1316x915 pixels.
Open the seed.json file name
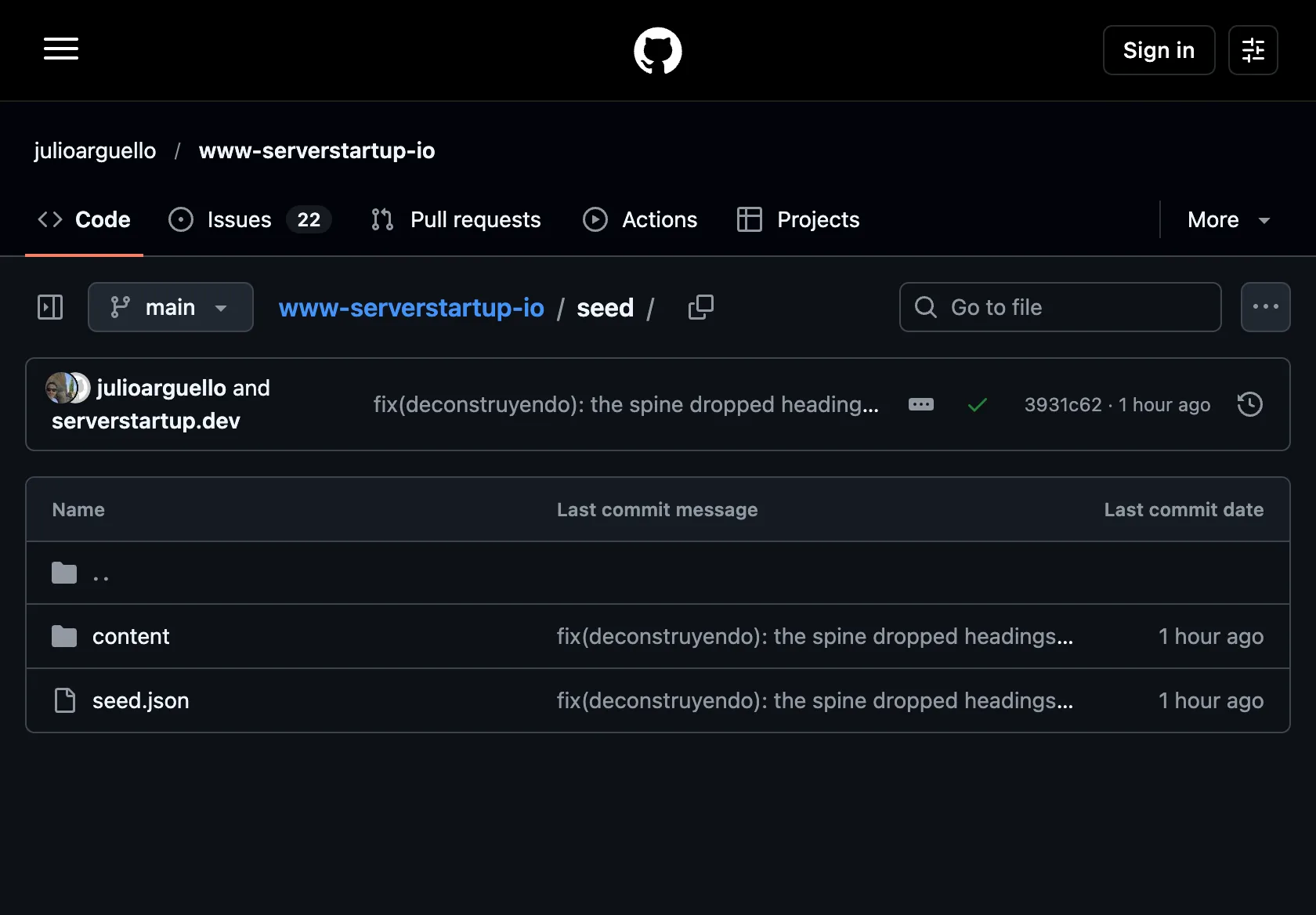[x=141, y=700]
